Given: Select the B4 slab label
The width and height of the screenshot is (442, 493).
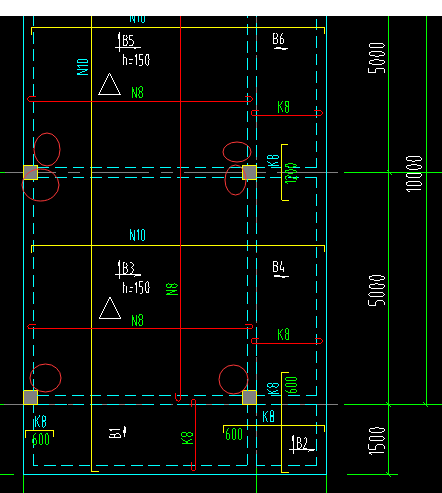Looking at the screenshot, I should click(279, 267).
